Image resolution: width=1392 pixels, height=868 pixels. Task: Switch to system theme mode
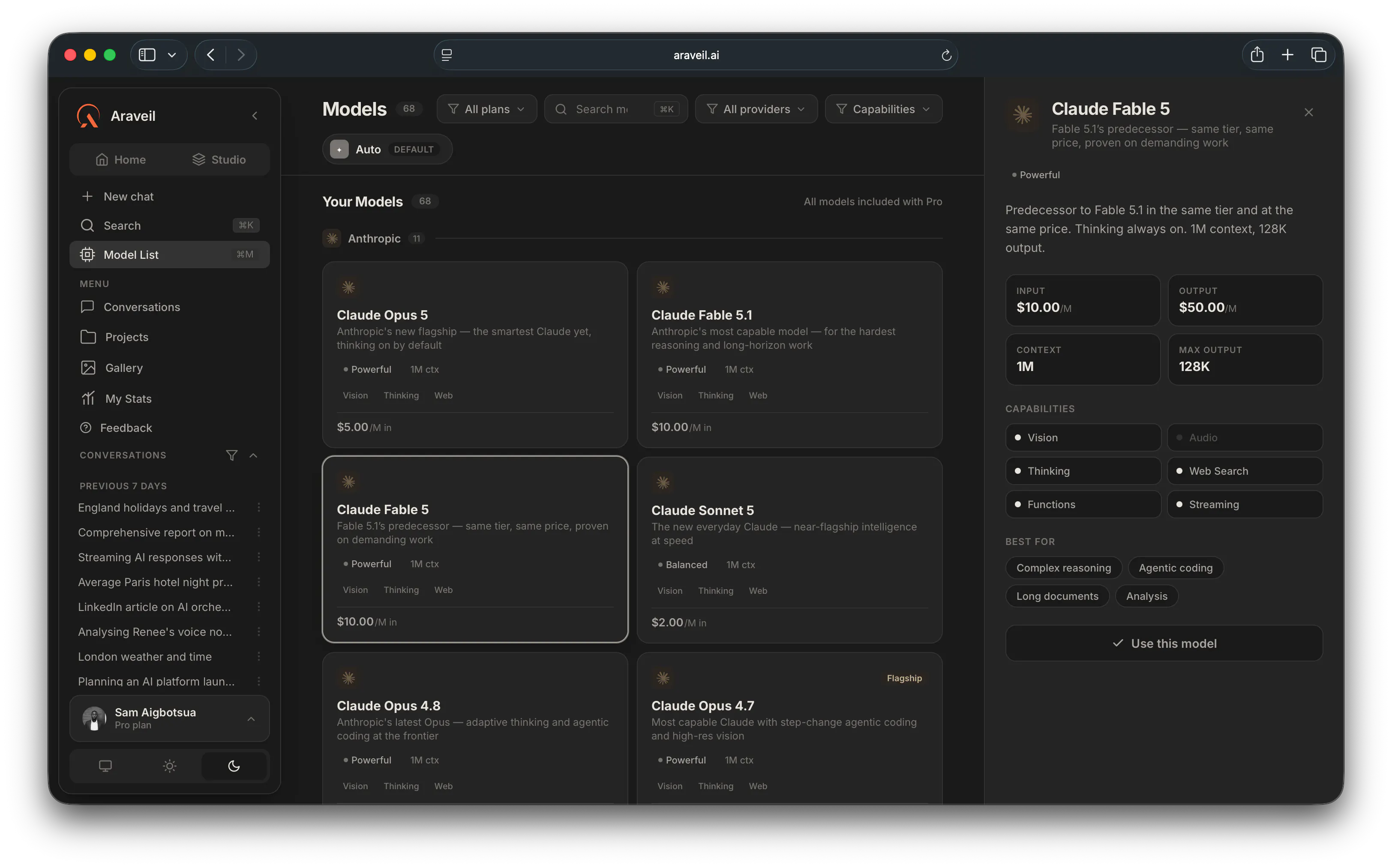(x=105, y=766)
